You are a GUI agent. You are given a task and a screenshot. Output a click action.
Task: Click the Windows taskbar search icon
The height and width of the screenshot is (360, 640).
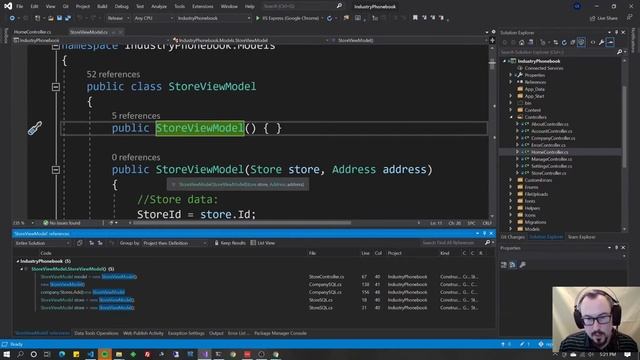20,354
